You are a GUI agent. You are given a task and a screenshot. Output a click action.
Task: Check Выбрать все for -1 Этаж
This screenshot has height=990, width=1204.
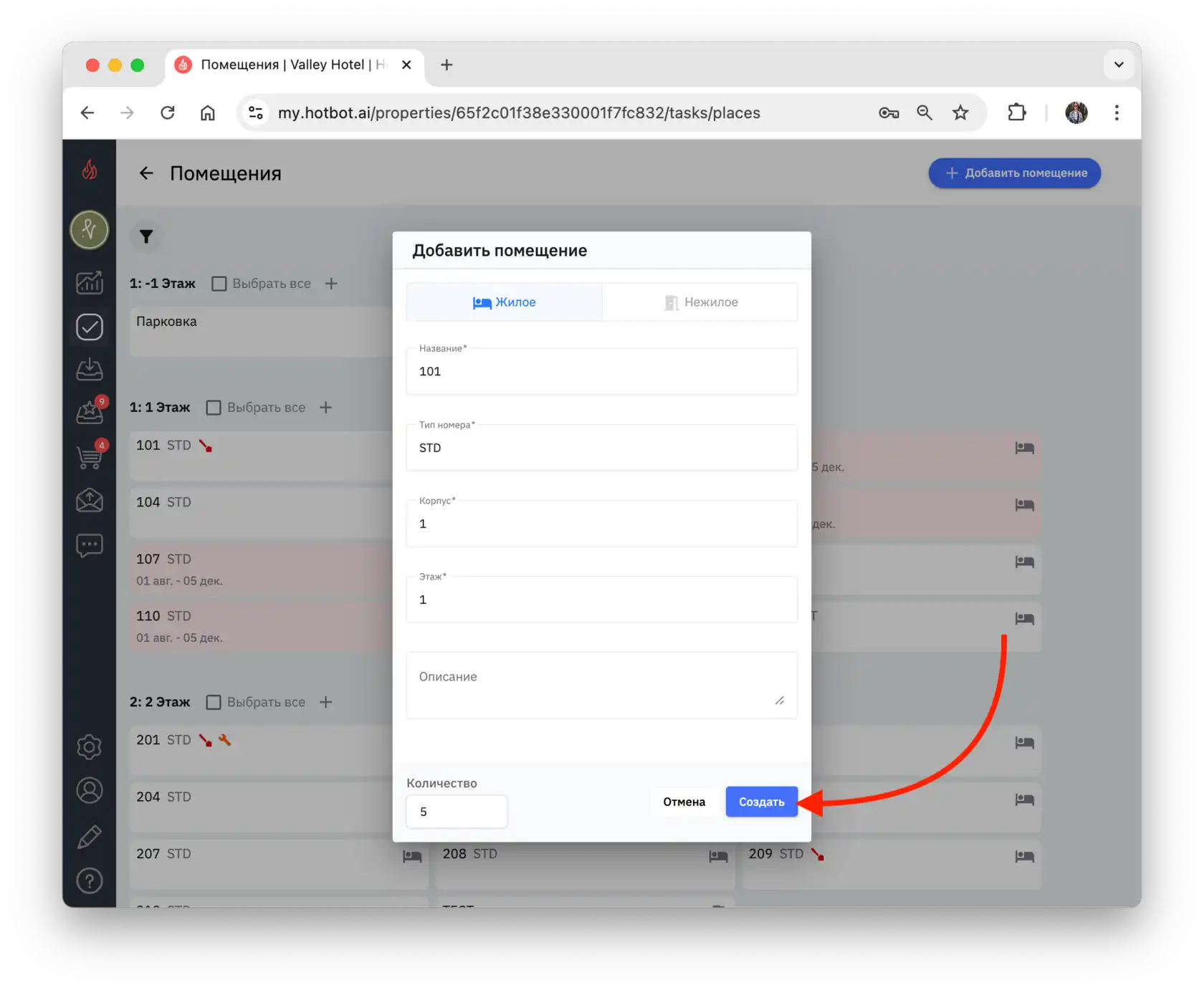219,284
